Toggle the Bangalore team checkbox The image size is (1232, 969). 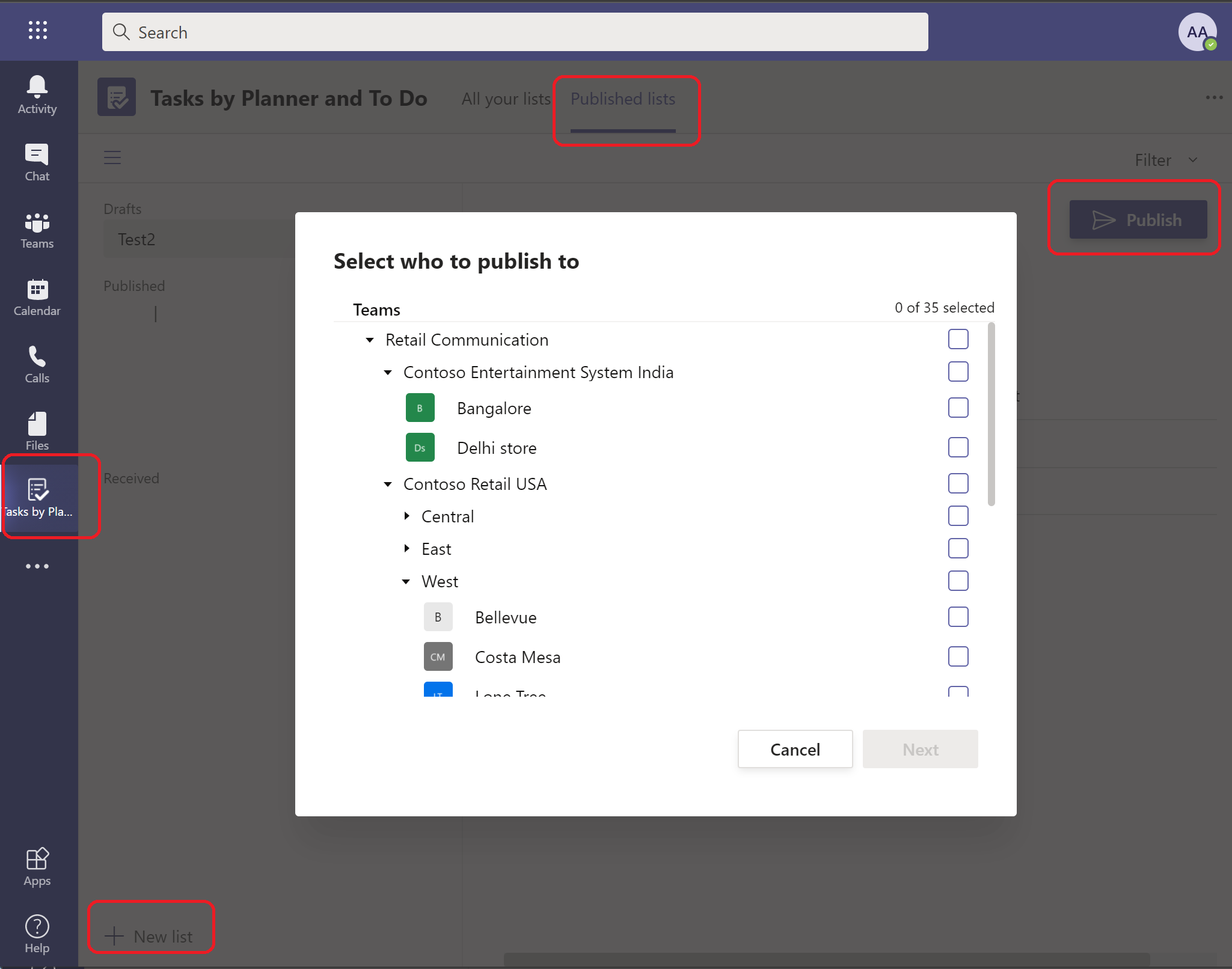click(958, 408)
